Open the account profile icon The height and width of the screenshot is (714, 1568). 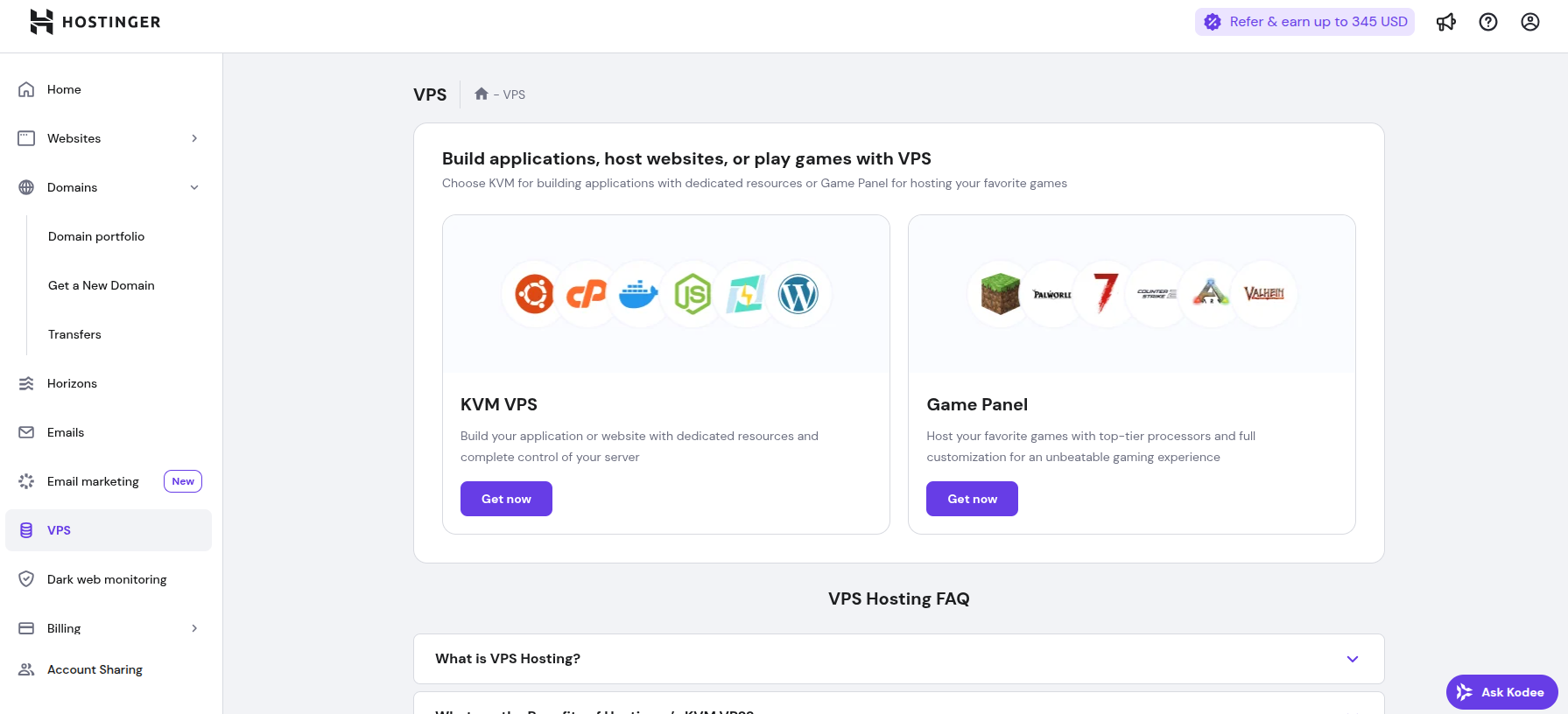(x=1529, y=23)
